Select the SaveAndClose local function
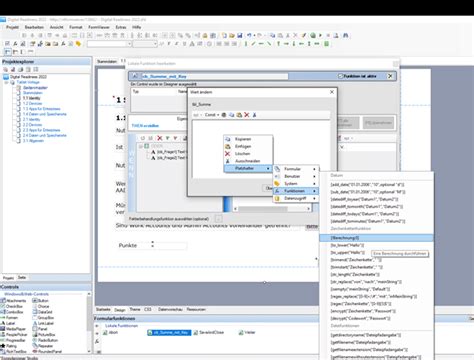 point(209,333)
